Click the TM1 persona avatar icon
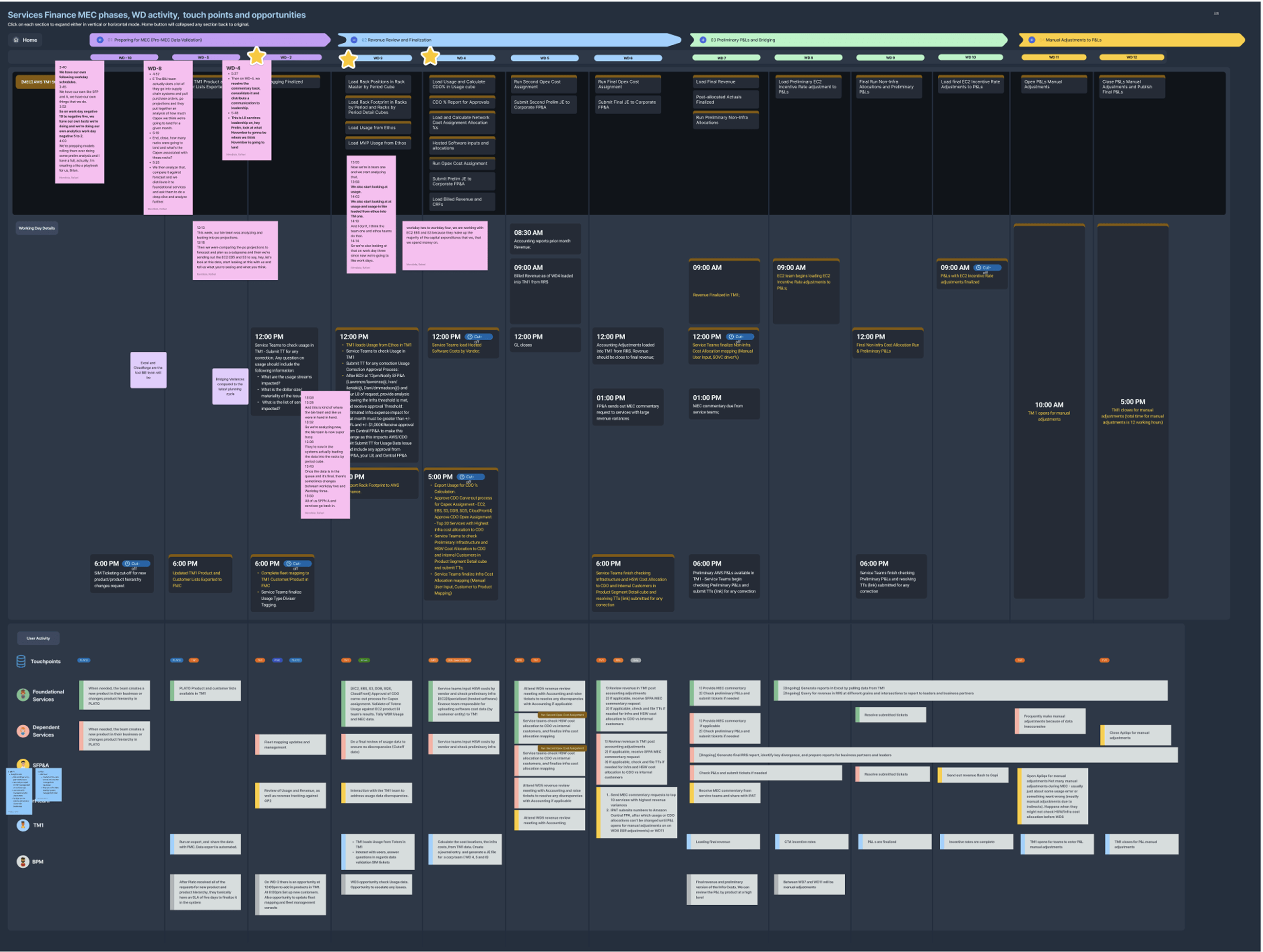The height and width of the screenshot is (952, 1263). click(x=23, y=825)
